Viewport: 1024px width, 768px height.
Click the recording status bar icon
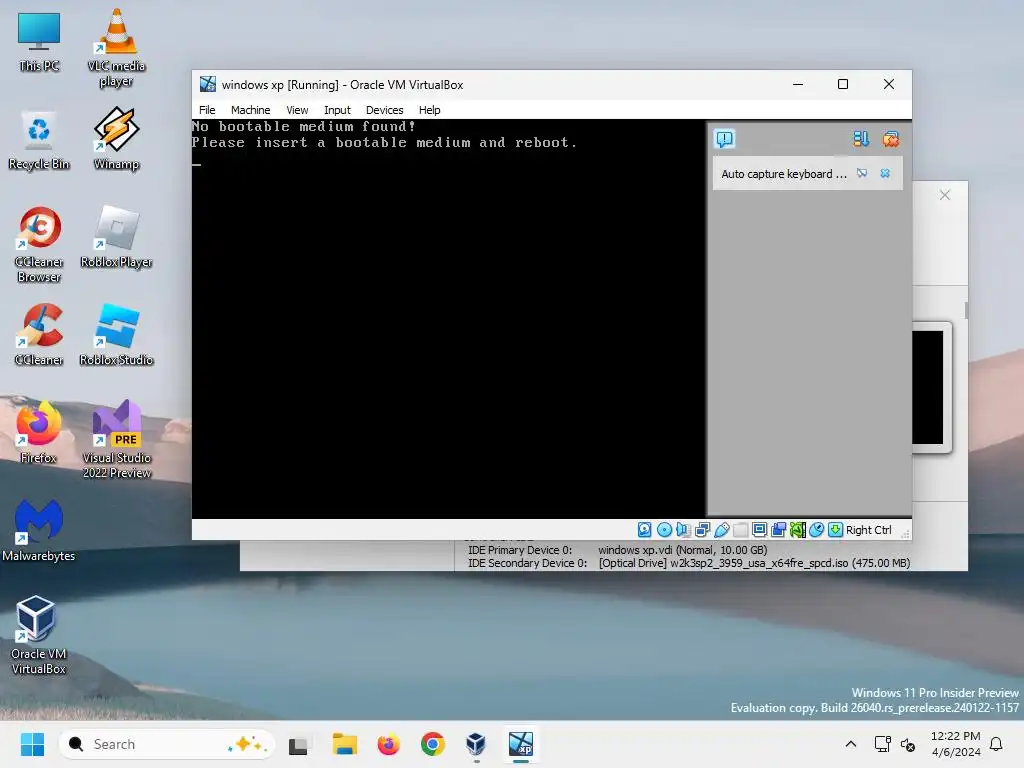click(x=778, y=530)
